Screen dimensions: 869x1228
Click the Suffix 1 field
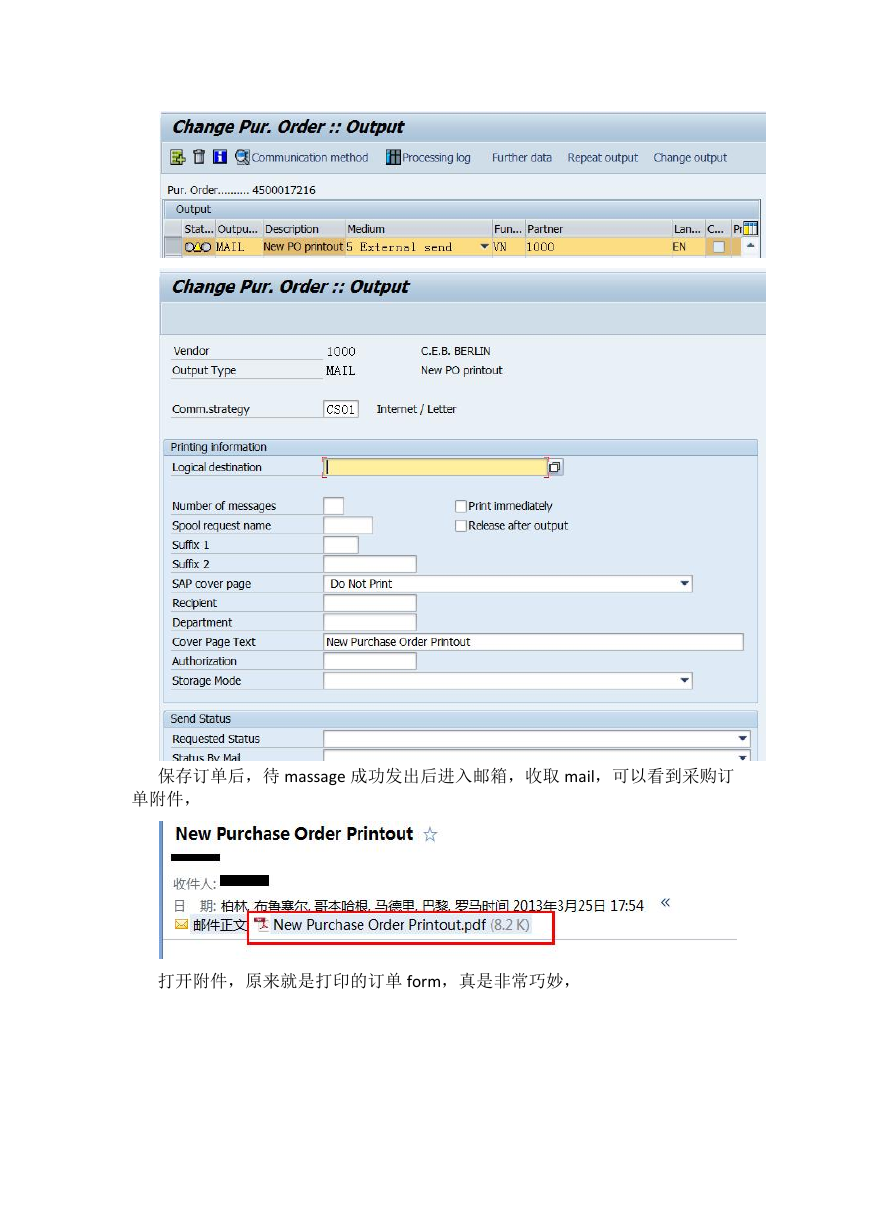pyautogui.click(x=340, y=545)
